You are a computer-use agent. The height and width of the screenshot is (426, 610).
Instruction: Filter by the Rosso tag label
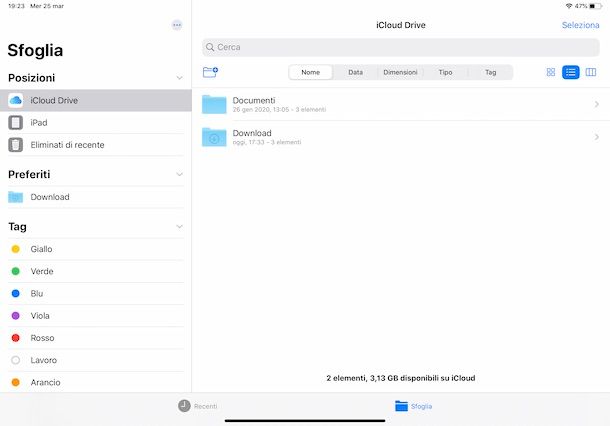(x=42, y=338)
